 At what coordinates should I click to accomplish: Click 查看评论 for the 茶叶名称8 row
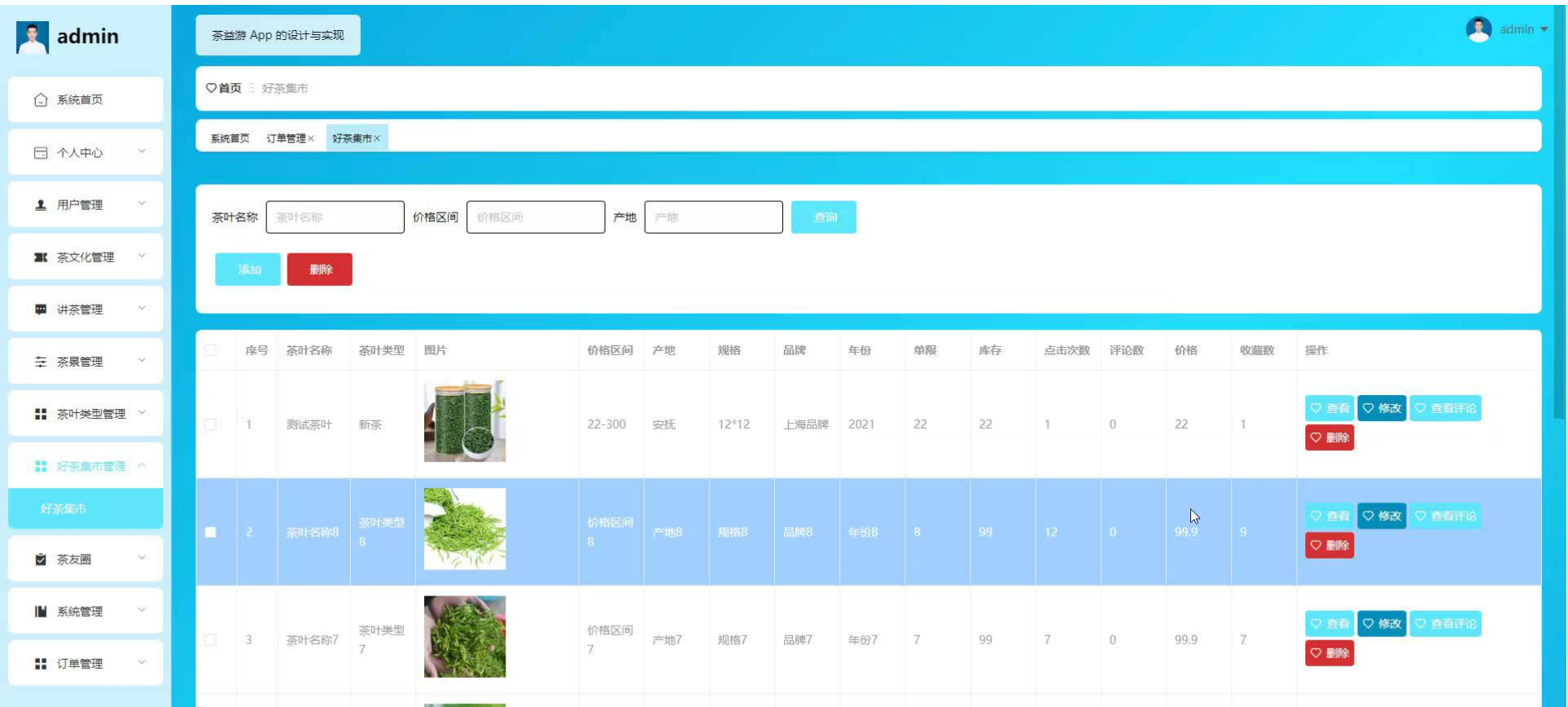(1445, 516)
